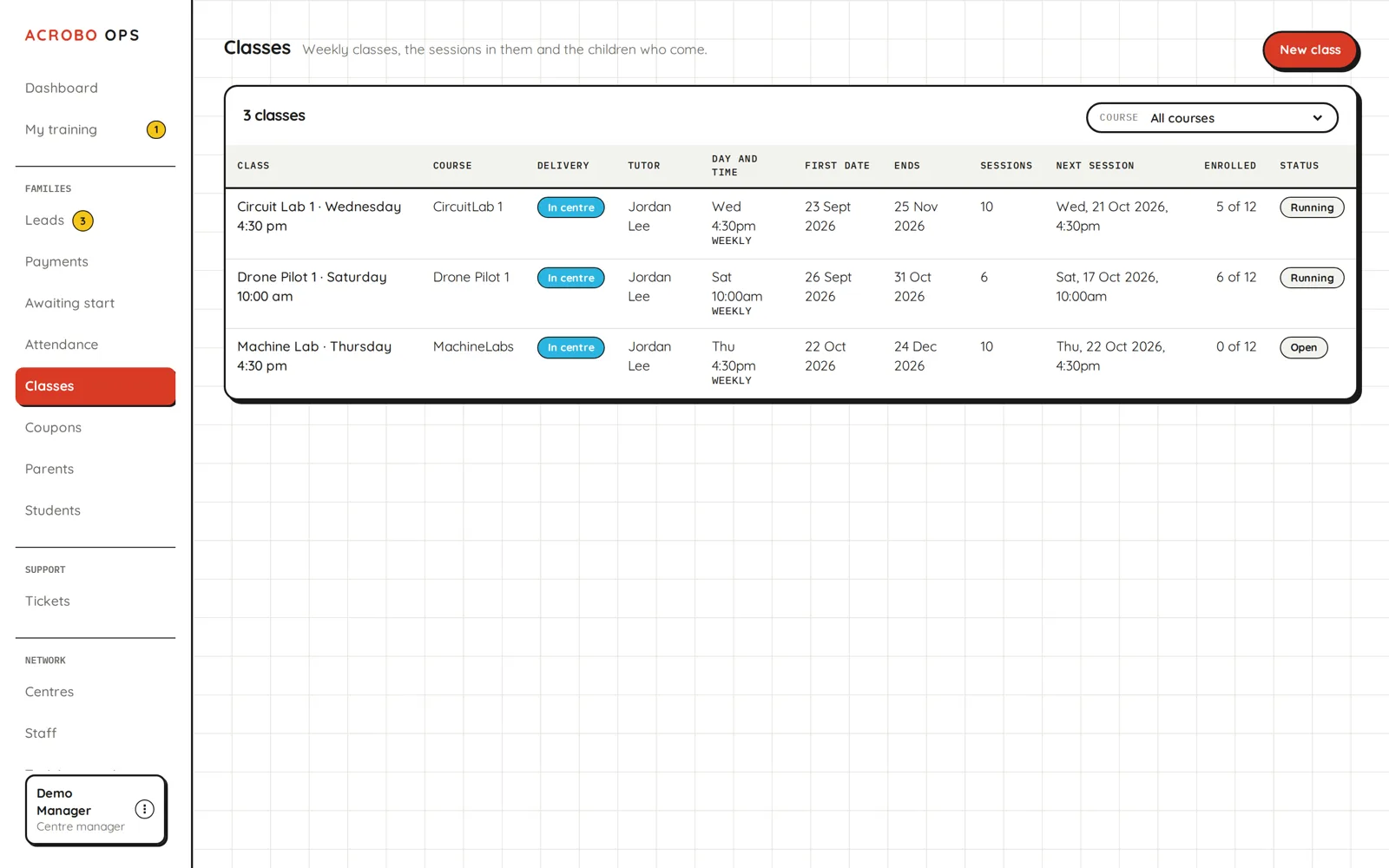The height and width of the screenshot is (868, 1389).
Task: Select Classes in the sidebar
Action: (95, 386)
